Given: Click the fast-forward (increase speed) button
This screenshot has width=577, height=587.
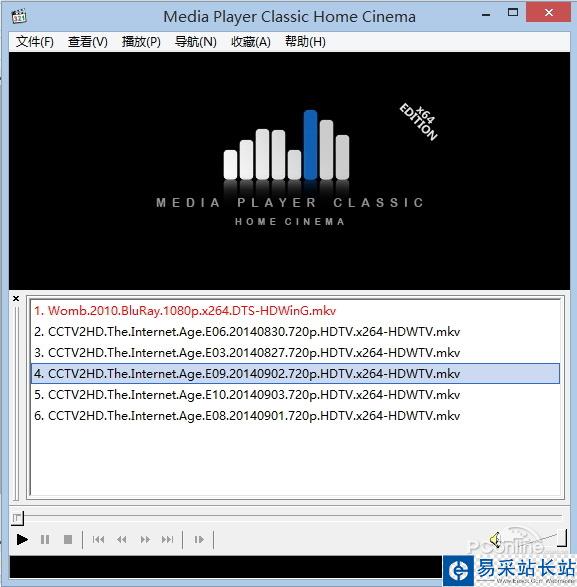Looking at the screenshot, I should pyautogui.click(x=145, y=539).
